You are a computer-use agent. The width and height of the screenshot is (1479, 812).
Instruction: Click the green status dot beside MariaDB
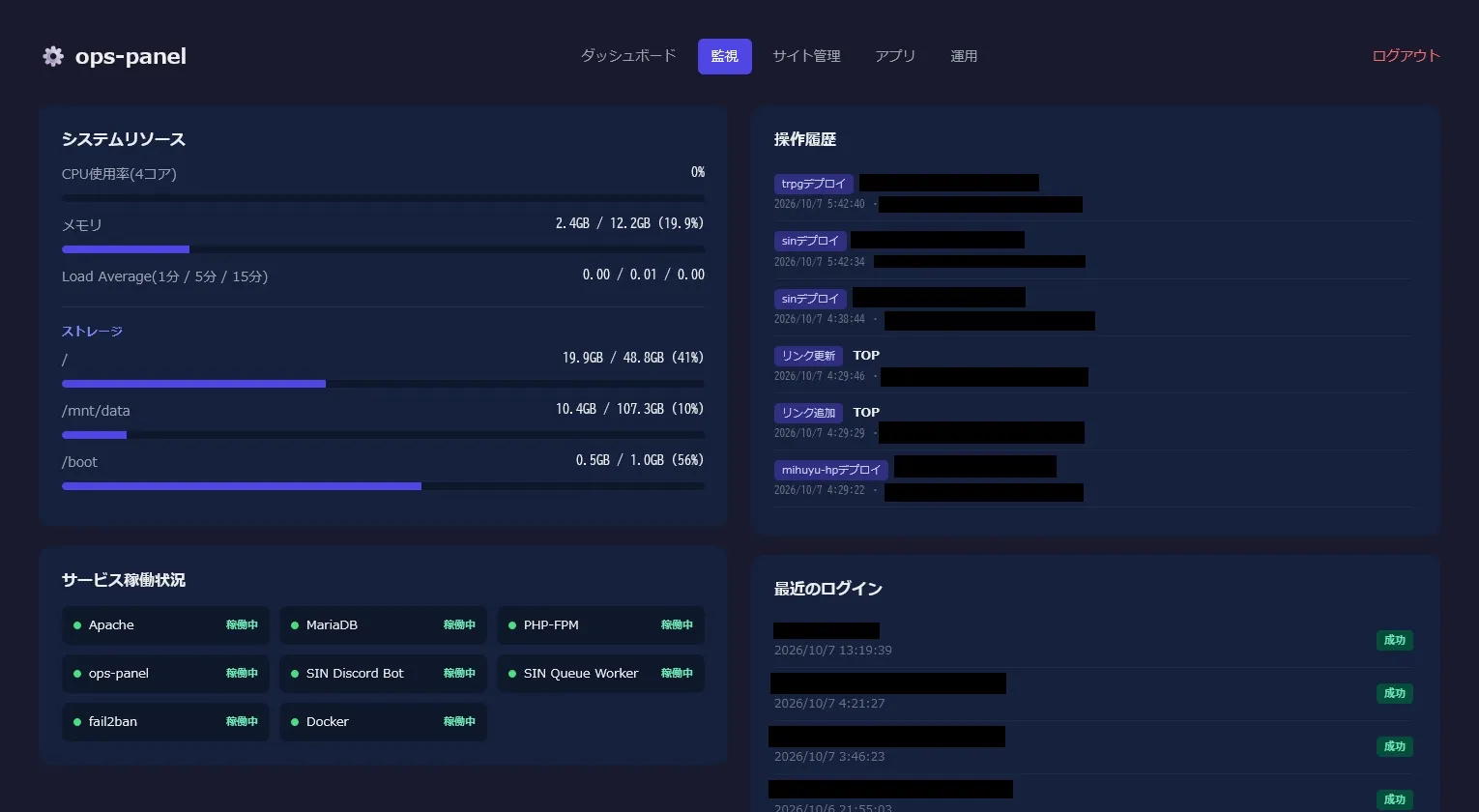[x=295, y=625]
